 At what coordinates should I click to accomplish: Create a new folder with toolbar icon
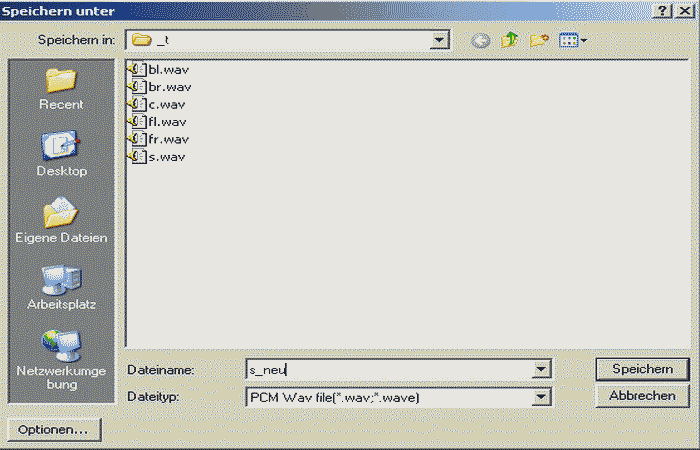(x=540, y=40)
